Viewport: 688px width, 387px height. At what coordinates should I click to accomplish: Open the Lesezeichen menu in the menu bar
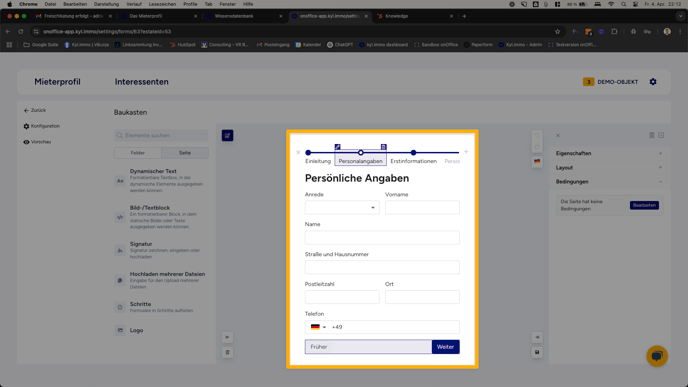coord(162,4)
